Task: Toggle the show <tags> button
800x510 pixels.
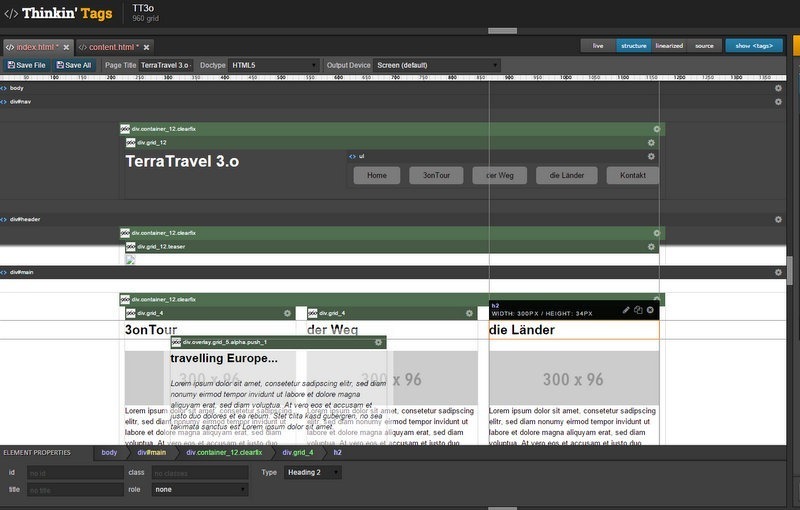Action: point(754,46)
